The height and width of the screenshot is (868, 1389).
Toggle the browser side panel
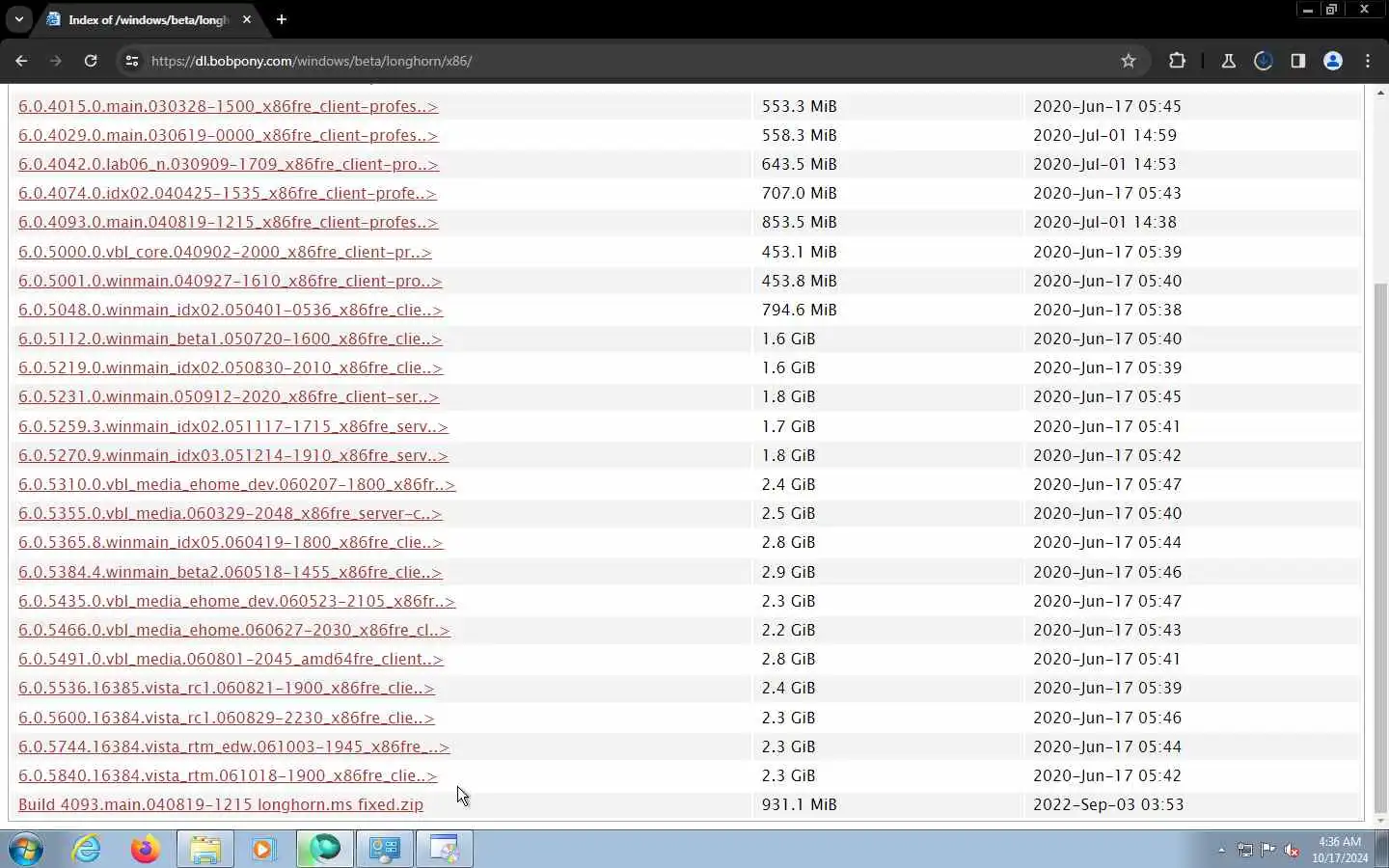click(1298, 61)
